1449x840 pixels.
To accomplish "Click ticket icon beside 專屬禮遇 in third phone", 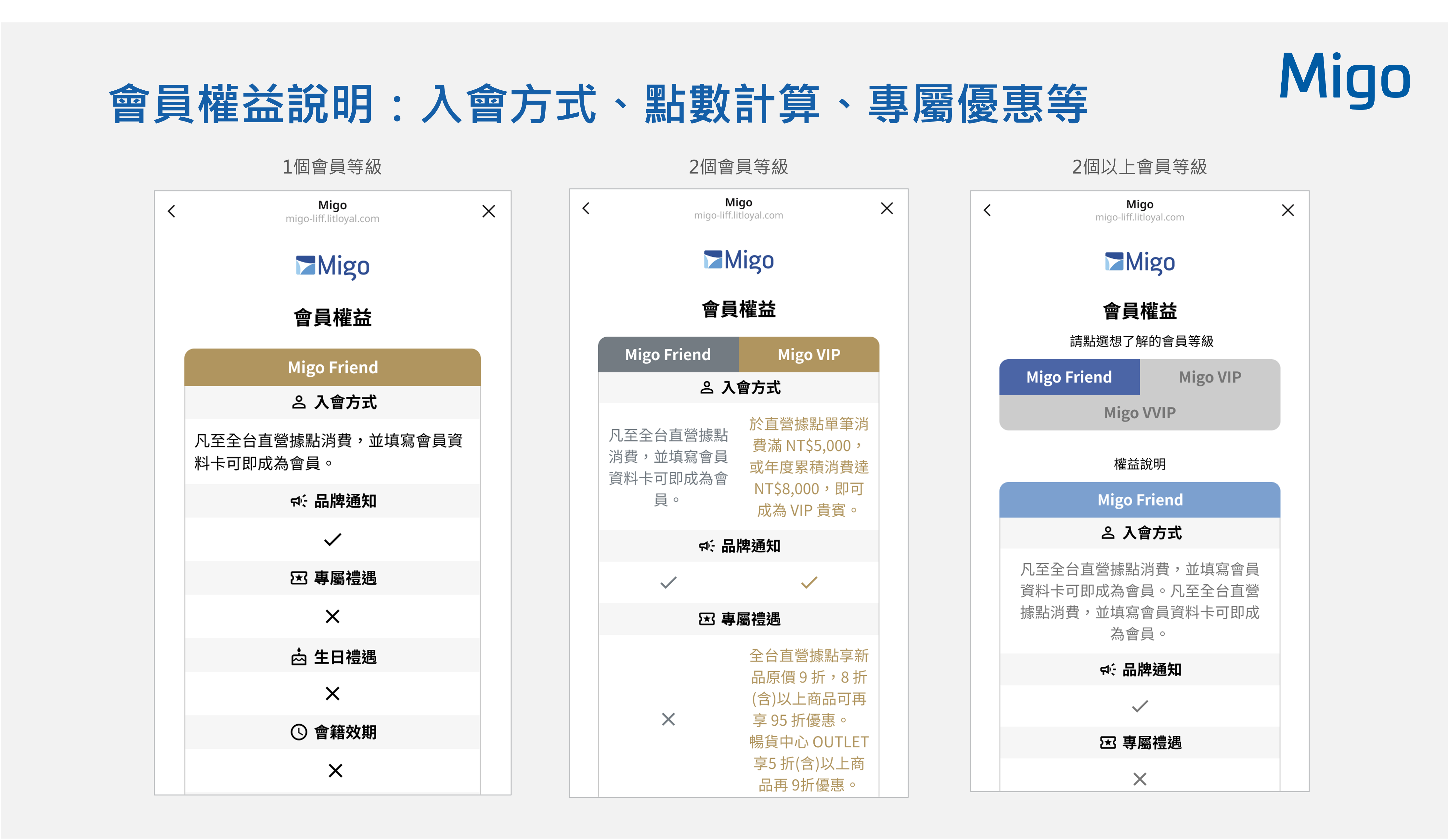I will coord(1107,742).
